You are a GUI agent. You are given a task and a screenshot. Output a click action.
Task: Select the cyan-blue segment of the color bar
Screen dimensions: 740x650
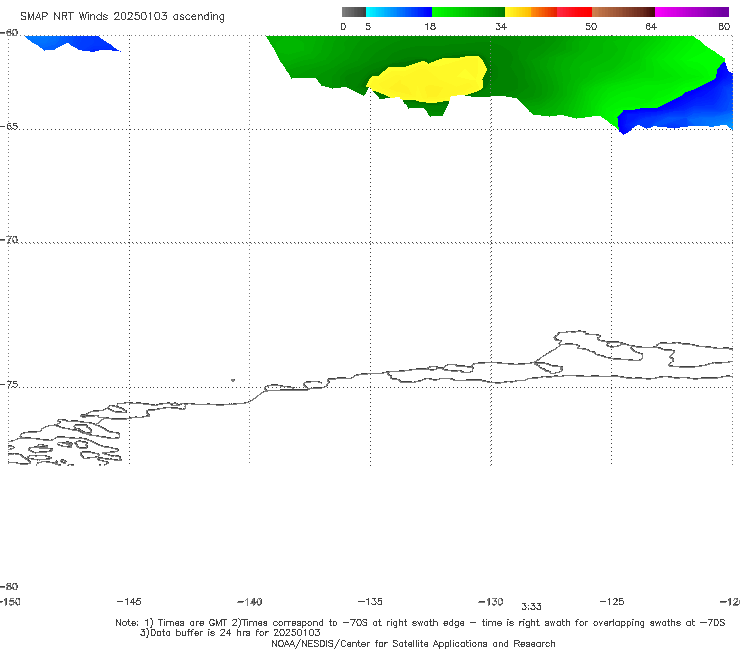coord(399,12)
